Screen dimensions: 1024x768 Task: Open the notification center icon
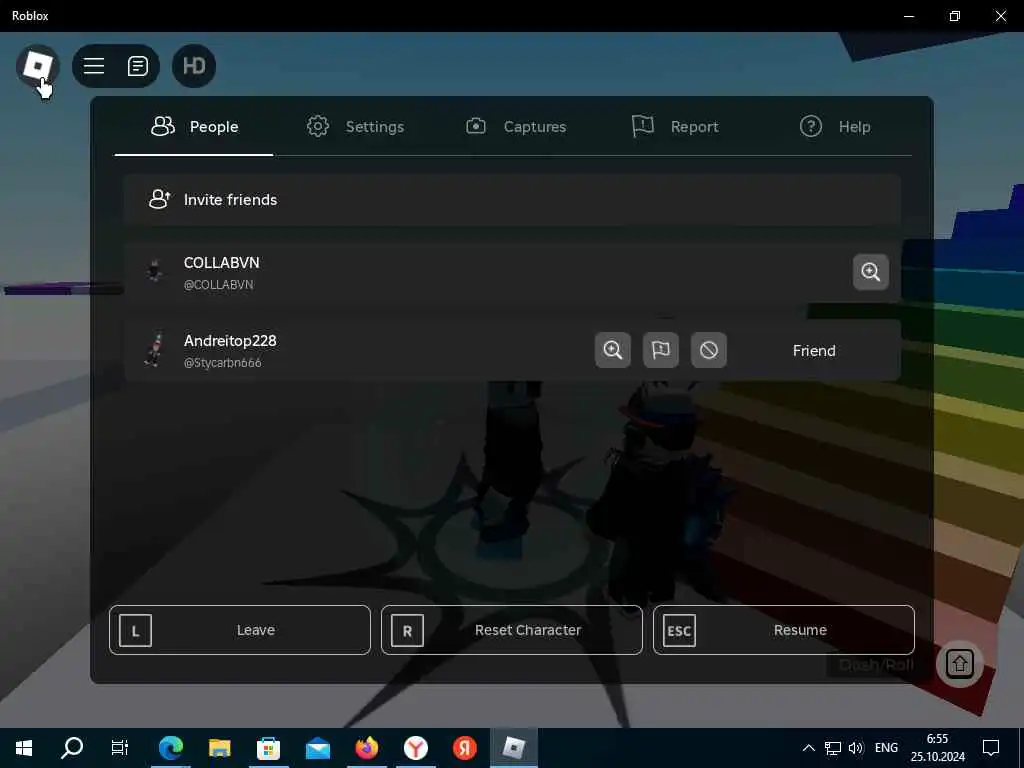[x=991, y=748]
